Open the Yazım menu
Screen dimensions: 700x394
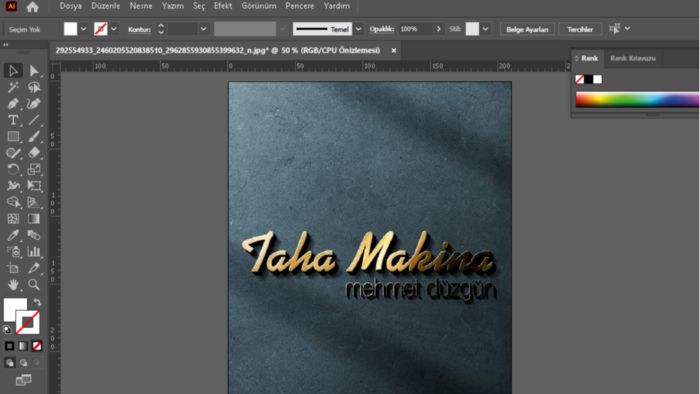(173, 6)
